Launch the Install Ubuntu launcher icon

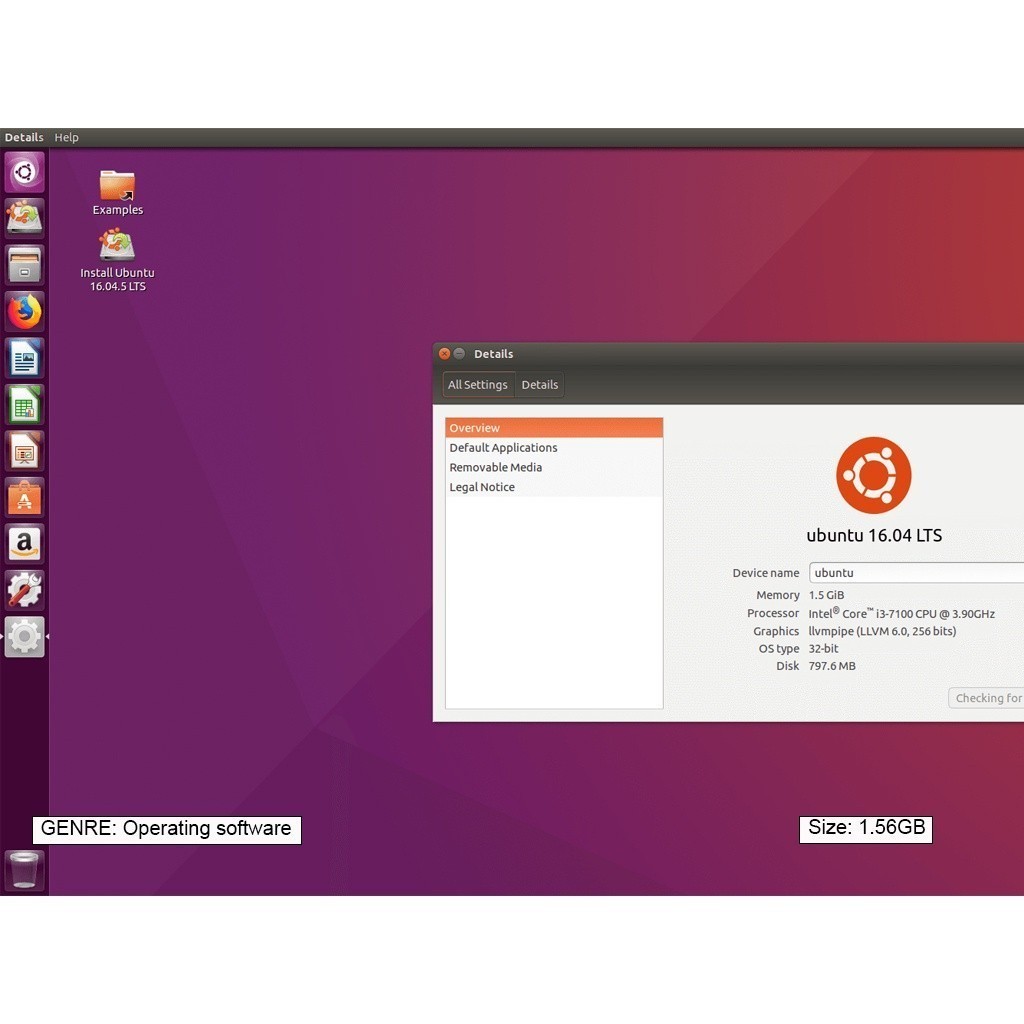pyautogui.click(x=24, y=218)
